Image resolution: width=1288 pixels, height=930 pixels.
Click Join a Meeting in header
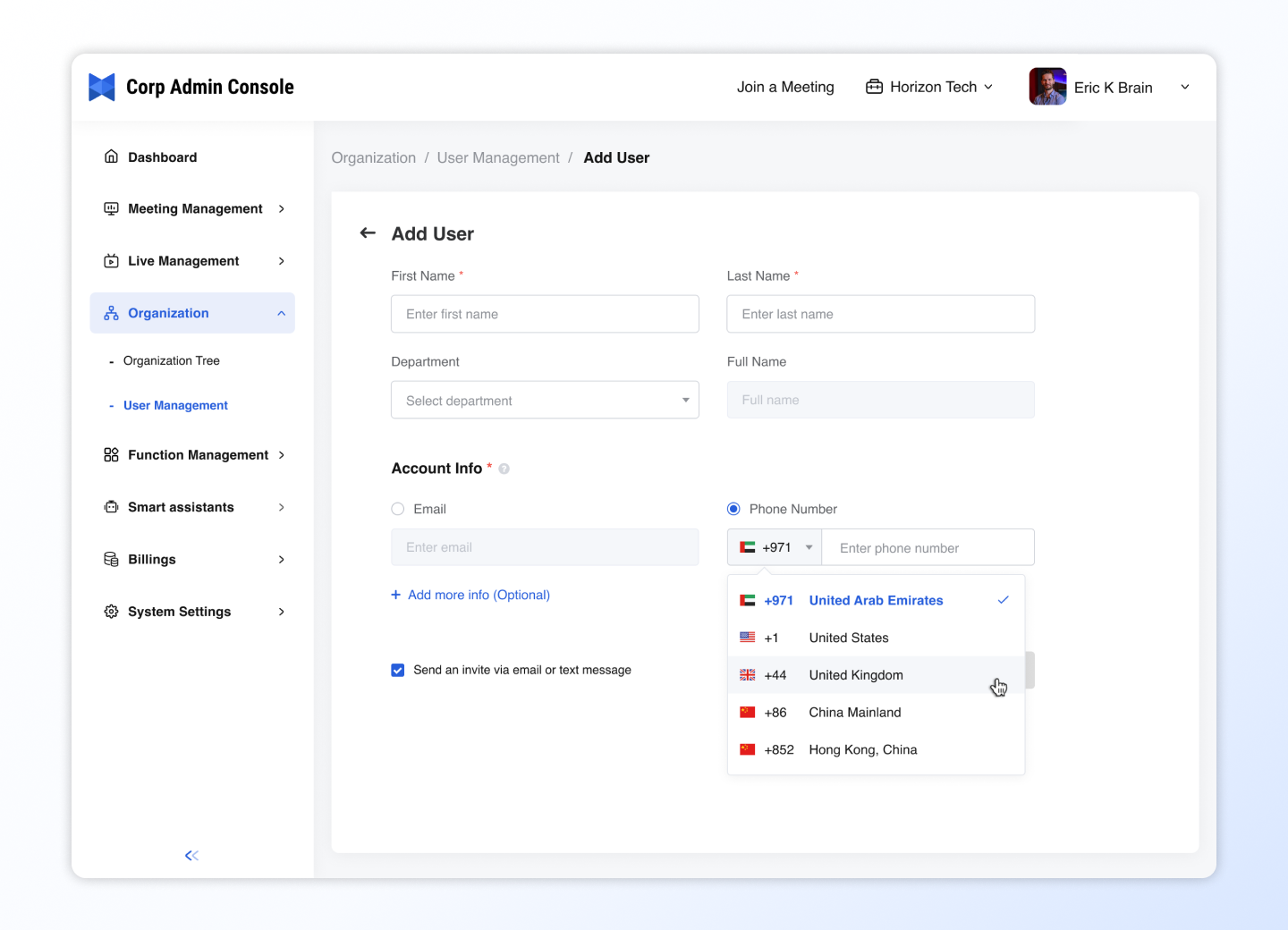click(x=784, y=87)
